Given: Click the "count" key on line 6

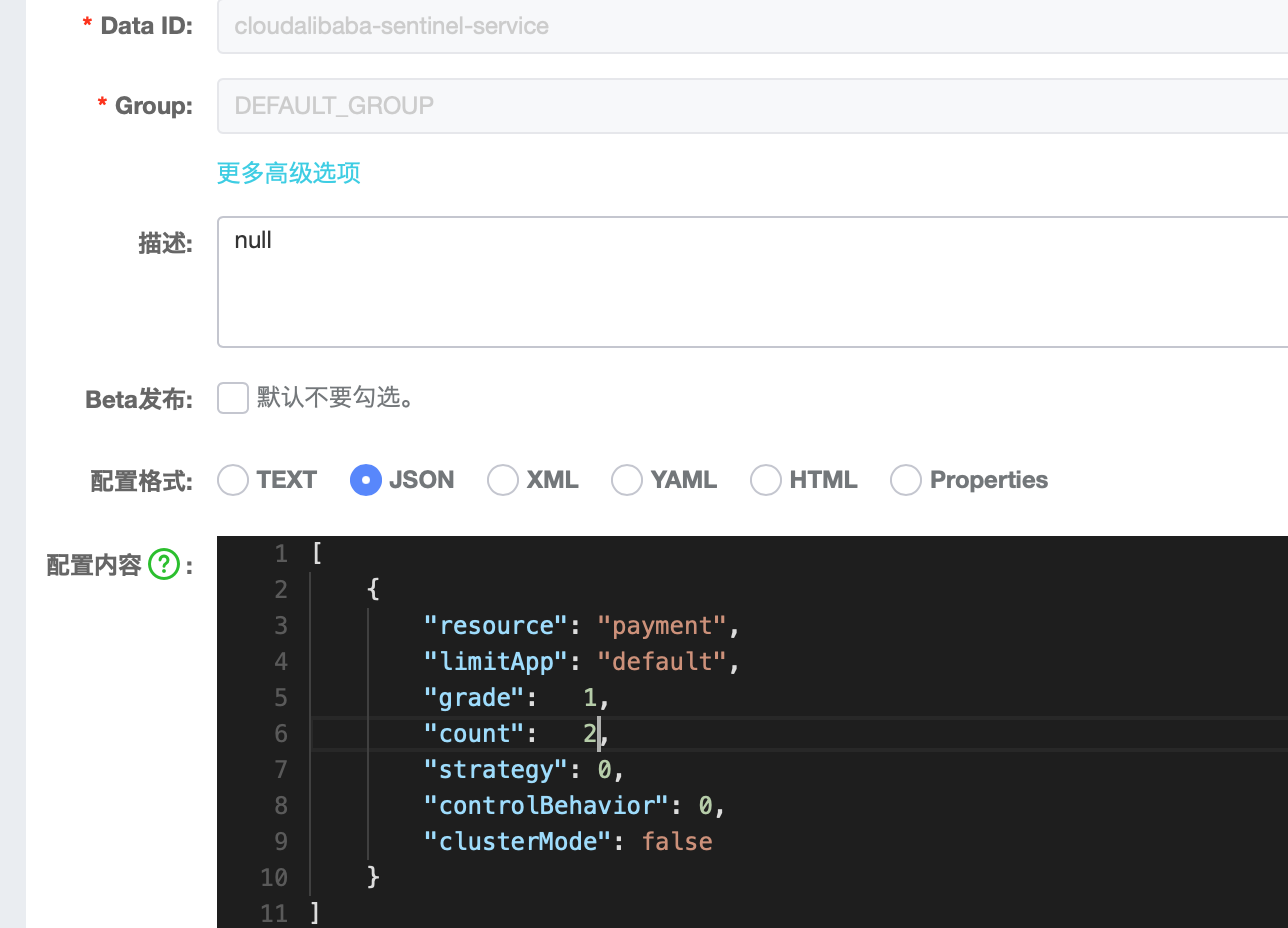Looking at the screenshot, I should [x=474, y=734].
